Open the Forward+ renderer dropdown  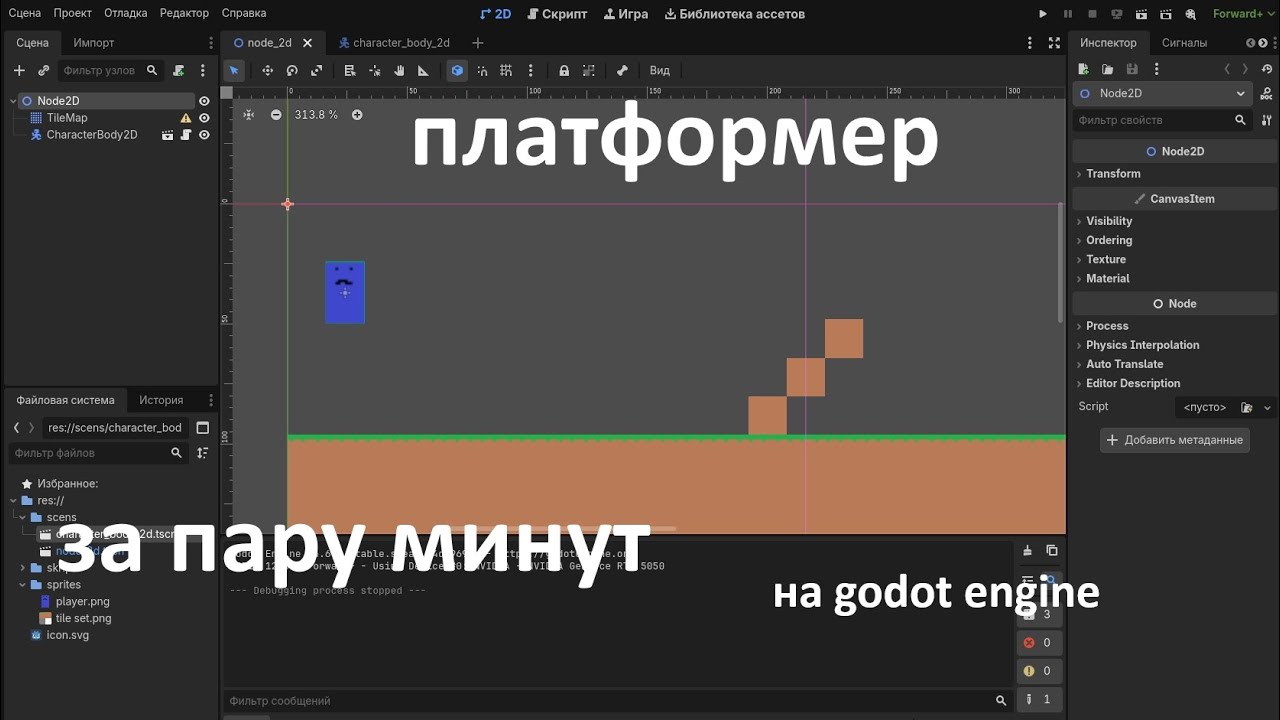coord(1242,14)
